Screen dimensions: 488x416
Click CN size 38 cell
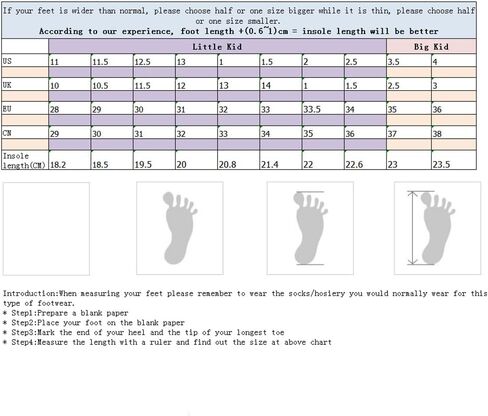[454, 133]
